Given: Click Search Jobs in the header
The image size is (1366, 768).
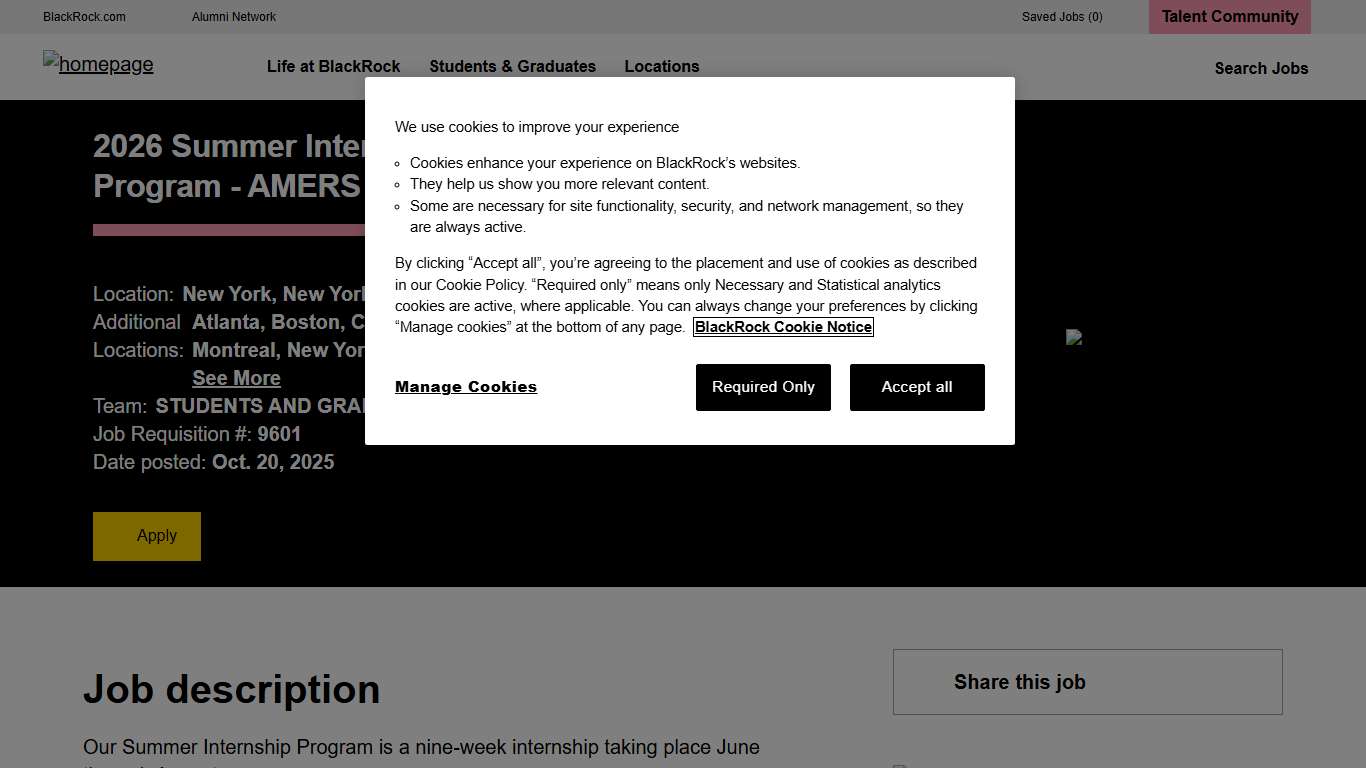Looking at the screenshot, I should point(1260,68).
